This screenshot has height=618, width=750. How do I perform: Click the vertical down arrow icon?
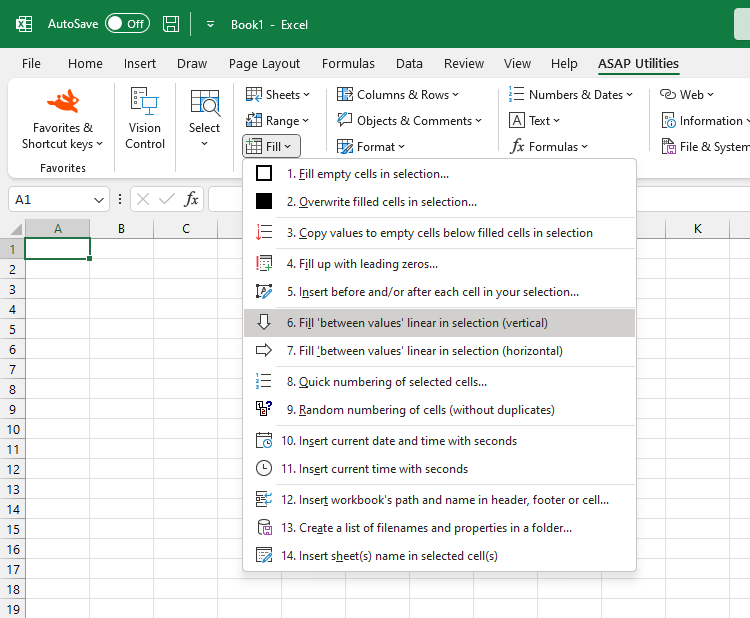(264, 322)
